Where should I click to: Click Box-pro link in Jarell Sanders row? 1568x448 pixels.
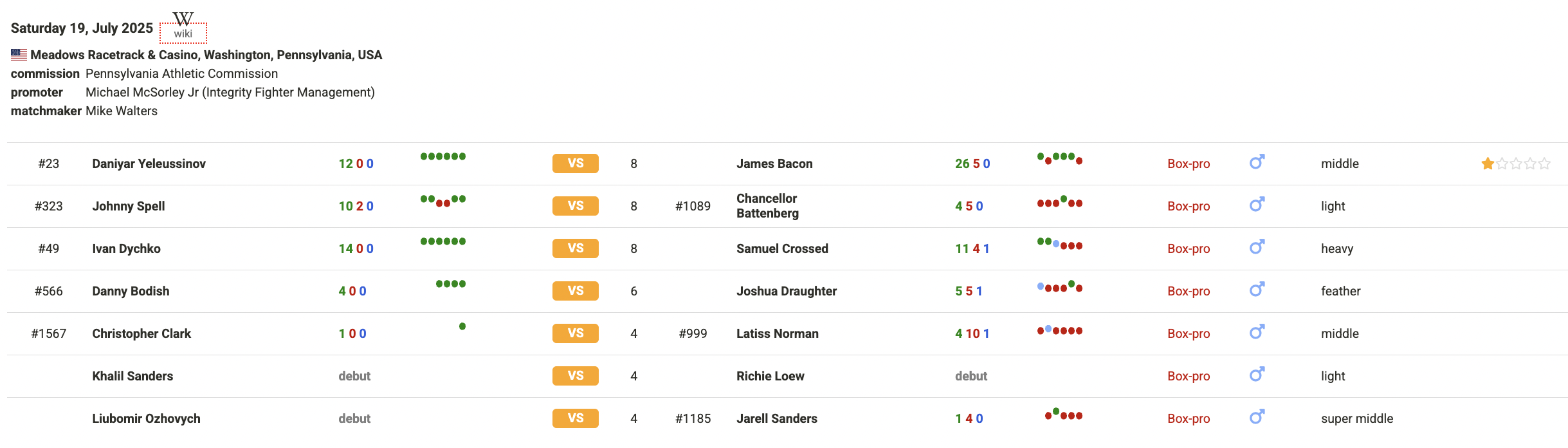[x=1189, y=418]
